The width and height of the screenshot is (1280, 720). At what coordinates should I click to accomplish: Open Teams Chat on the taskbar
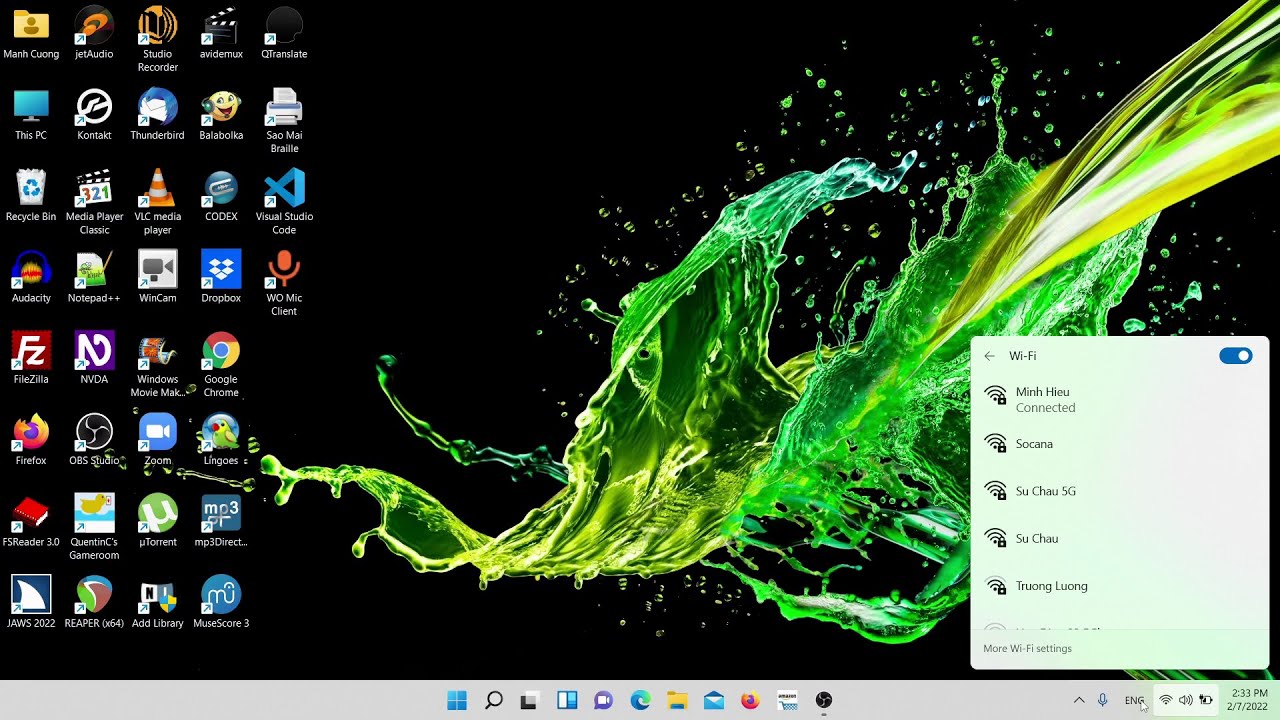[603, 700]
